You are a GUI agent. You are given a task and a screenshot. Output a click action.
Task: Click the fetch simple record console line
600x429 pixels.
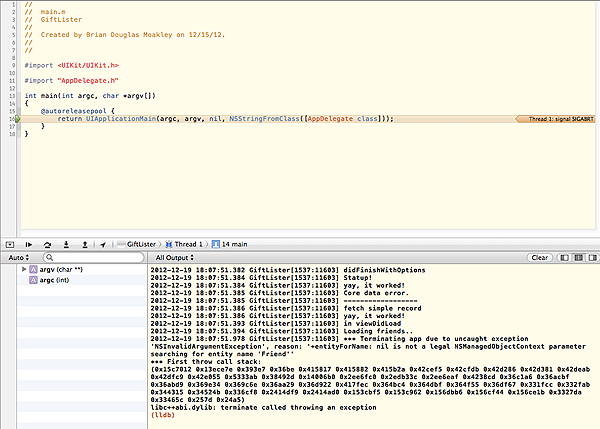(286, 308)
